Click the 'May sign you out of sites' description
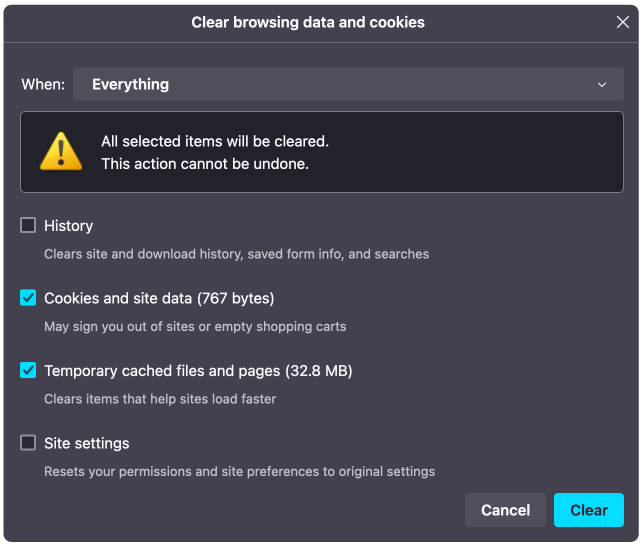The height and width of the screenshot is (547, 644). click(195, 327)
